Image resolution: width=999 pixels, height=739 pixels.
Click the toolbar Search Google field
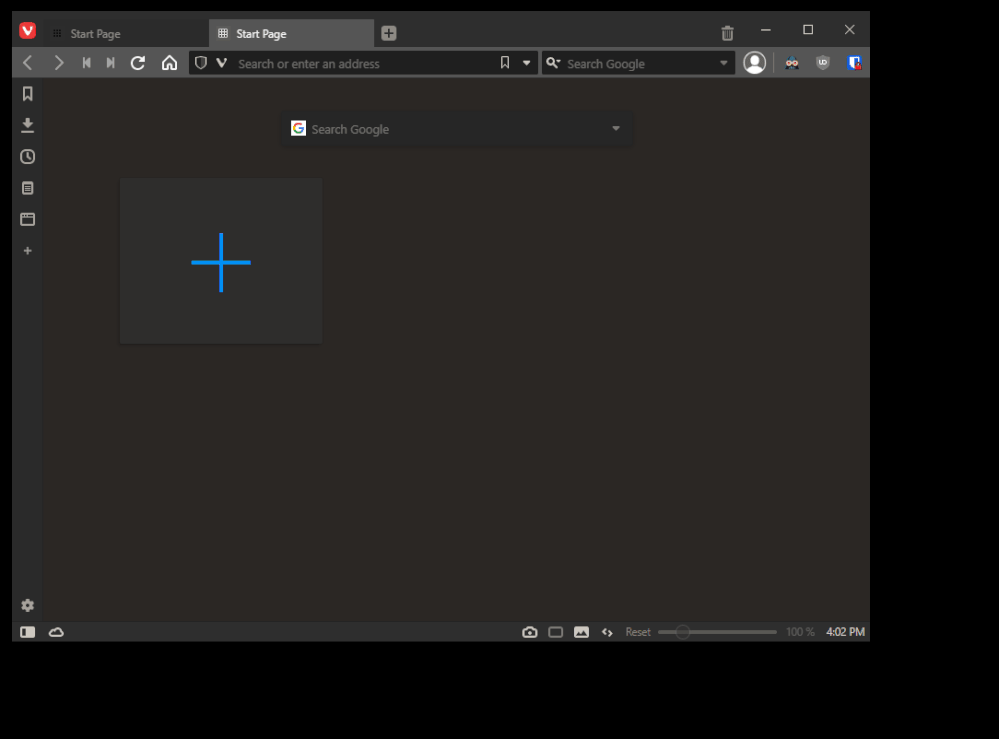tap(640, 64)
